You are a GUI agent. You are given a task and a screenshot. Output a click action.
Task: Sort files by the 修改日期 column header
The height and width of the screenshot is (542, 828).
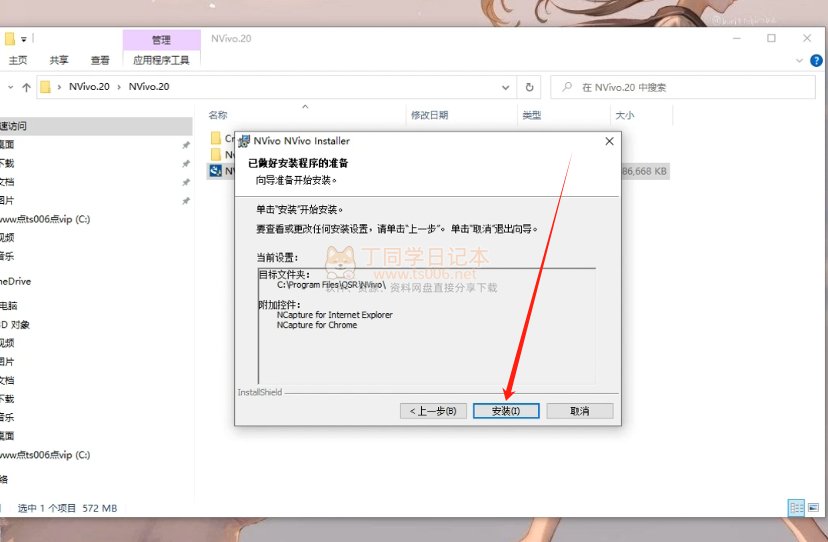point(429,116)
